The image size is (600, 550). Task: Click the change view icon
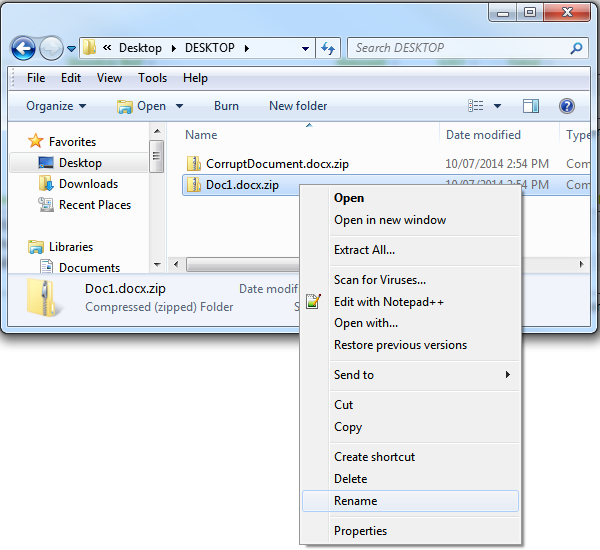tap(476, 106)
